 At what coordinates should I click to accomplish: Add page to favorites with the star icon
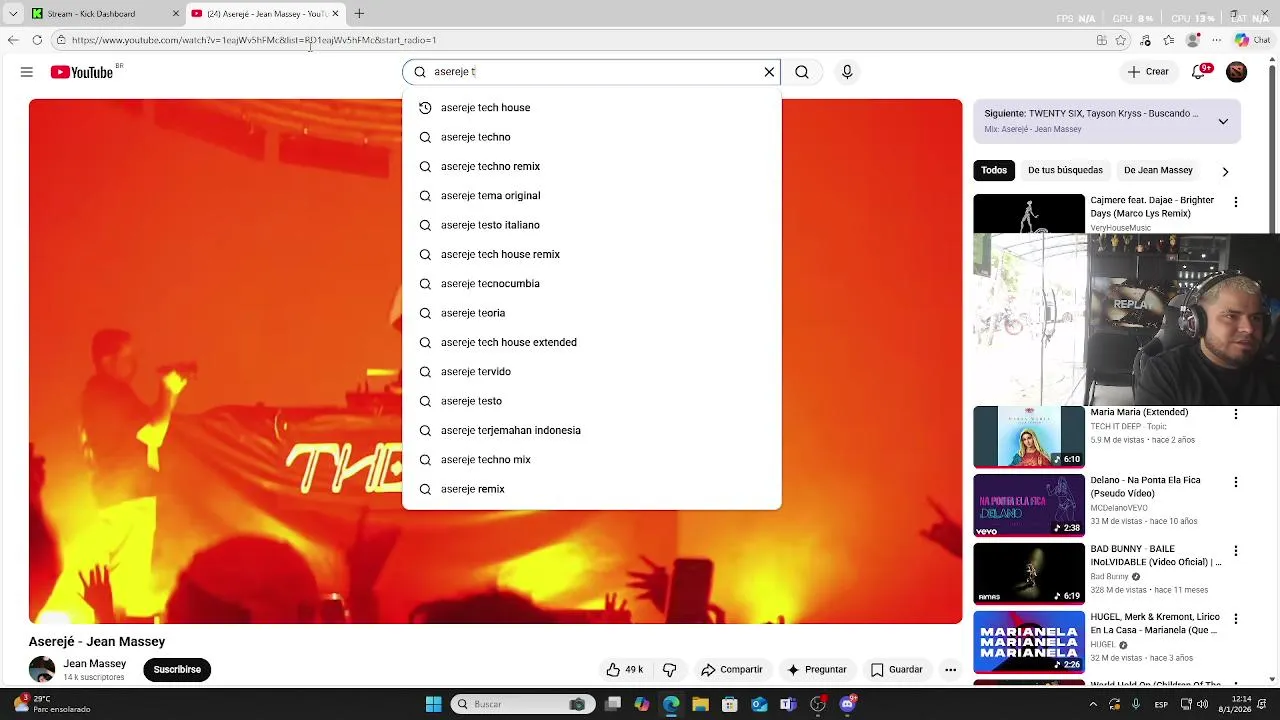pos(1121,40)
